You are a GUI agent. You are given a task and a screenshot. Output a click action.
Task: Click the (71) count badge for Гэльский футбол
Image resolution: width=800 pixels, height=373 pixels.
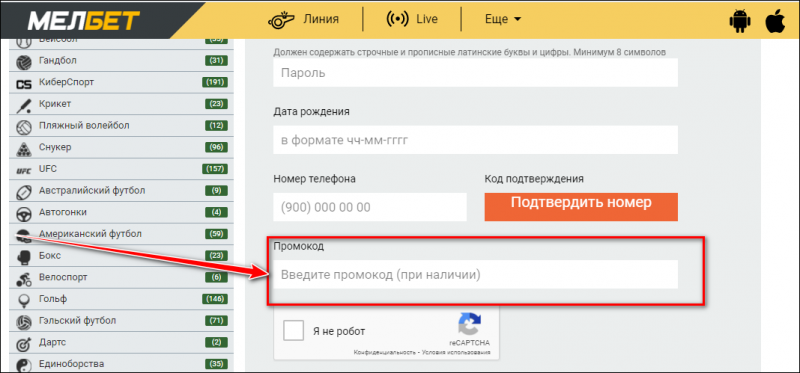(216, 320)
